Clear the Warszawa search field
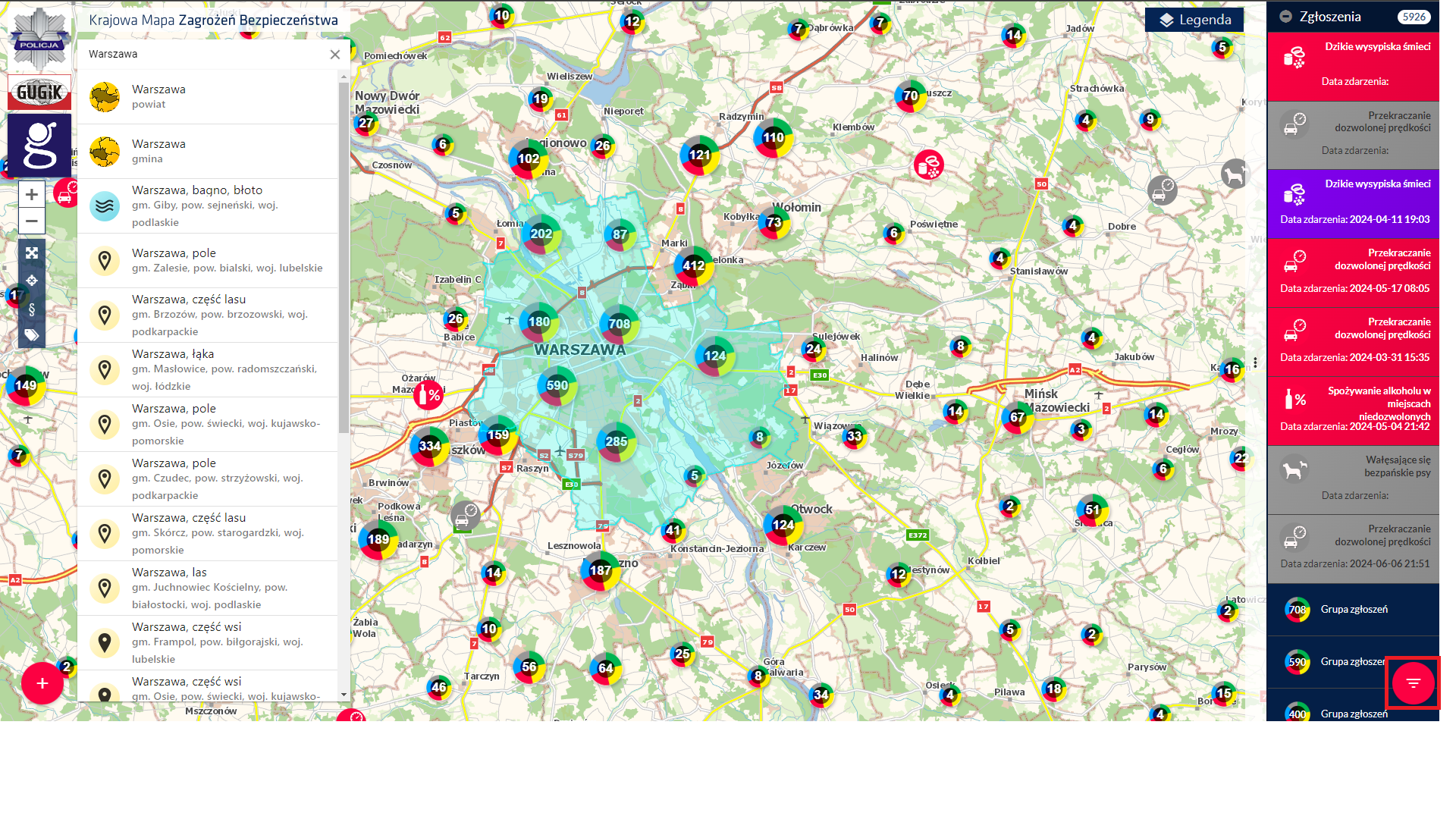Screen dimensions: 1456x819 coord(335,55)
